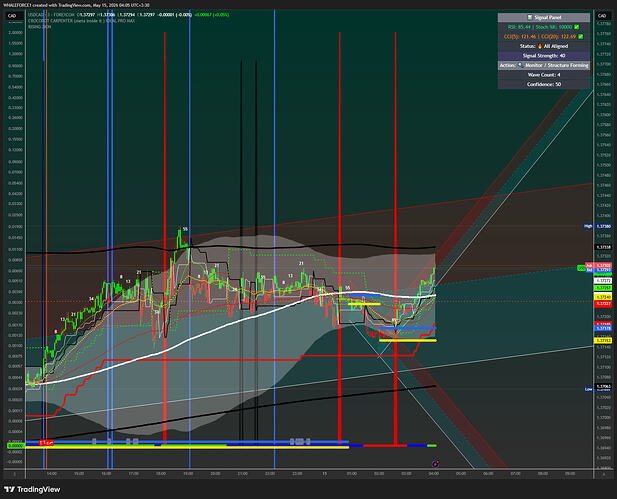This screenshot has height=499, width=617.
Task: Select the RISING 2024 indicator legend
Action: [39, 27]
